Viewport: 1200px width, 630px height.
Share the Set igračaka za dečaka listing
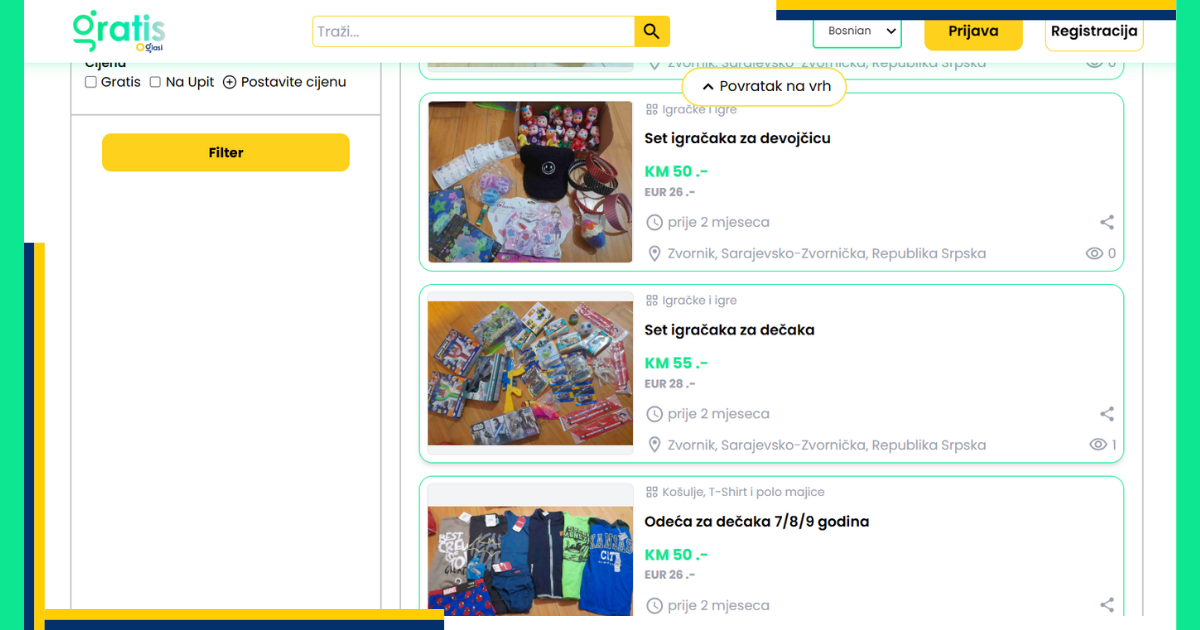[x=1107, y=414]
